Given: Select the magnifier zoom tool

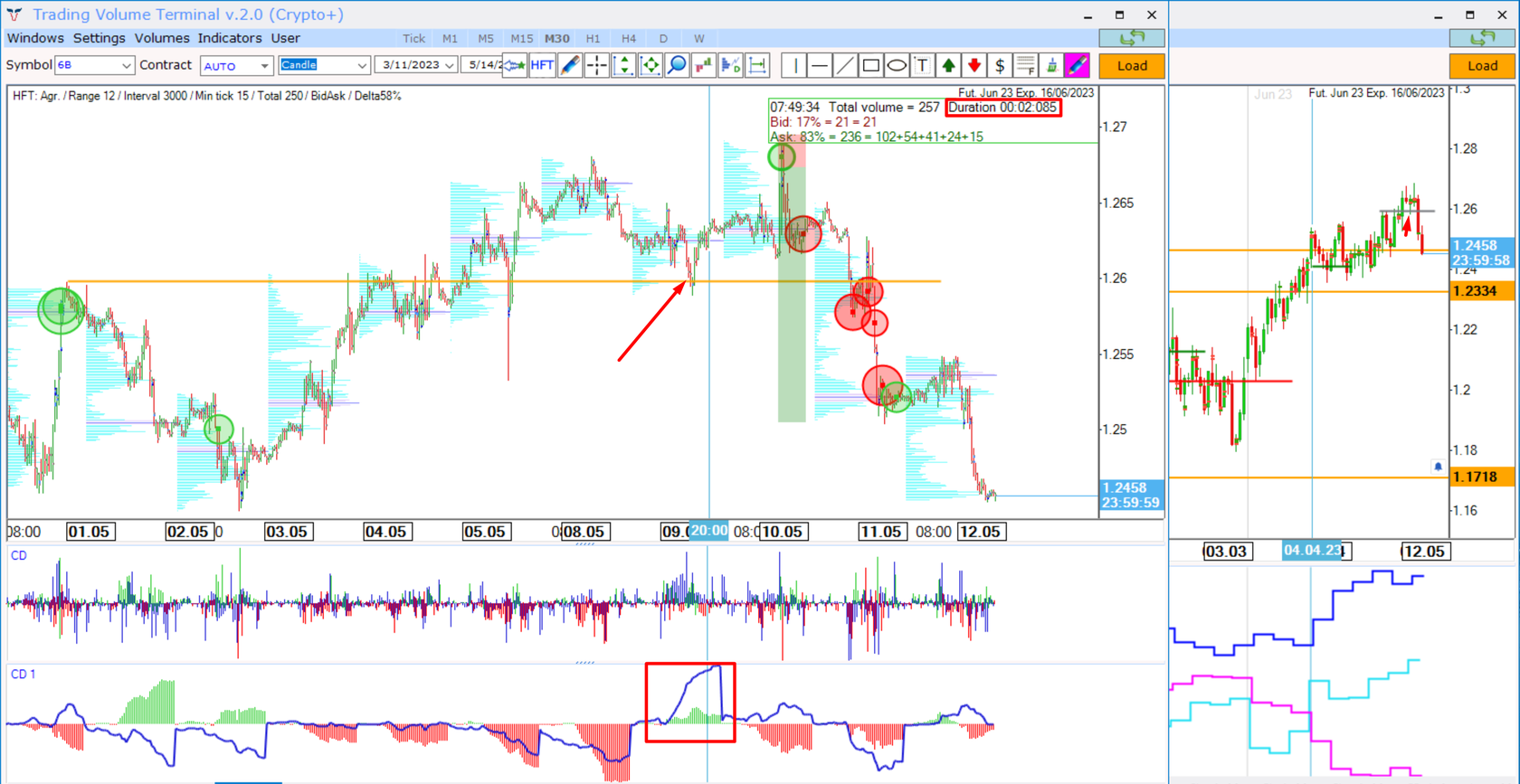Looking at the screenshot, I should [677, 65].
